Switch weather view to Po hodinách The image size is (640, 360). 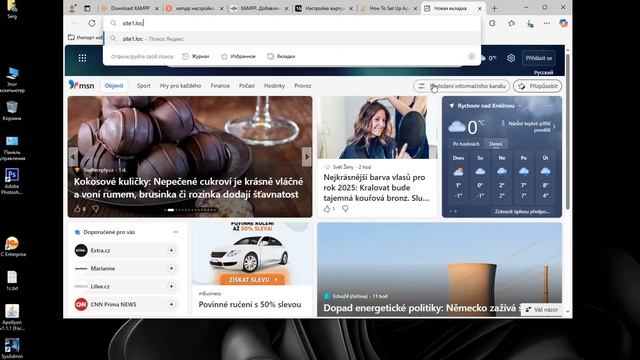(x=466, y=144)
